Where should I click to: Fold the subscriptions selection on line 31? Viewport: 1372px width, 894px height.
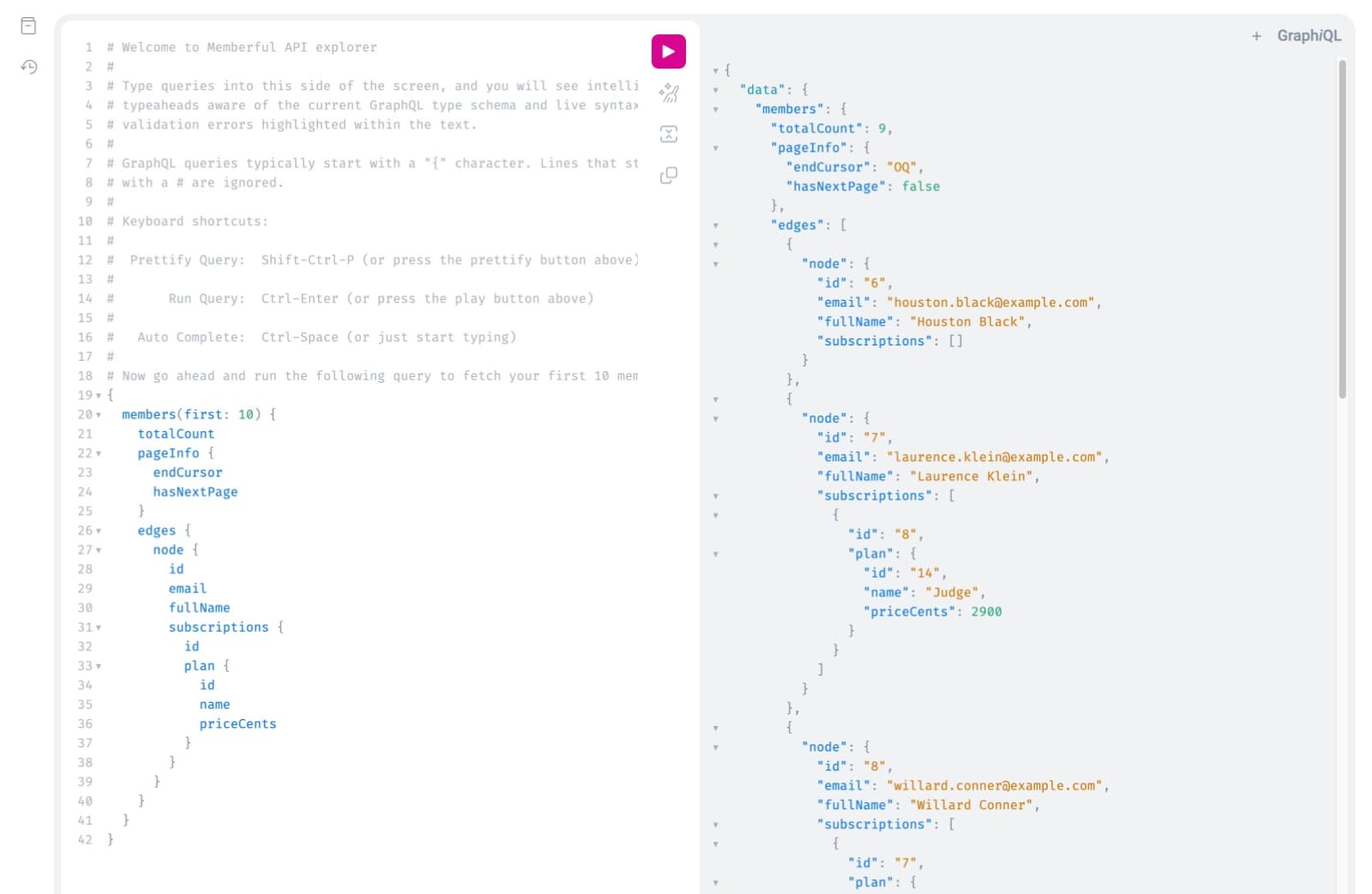[x=99, y=627]
